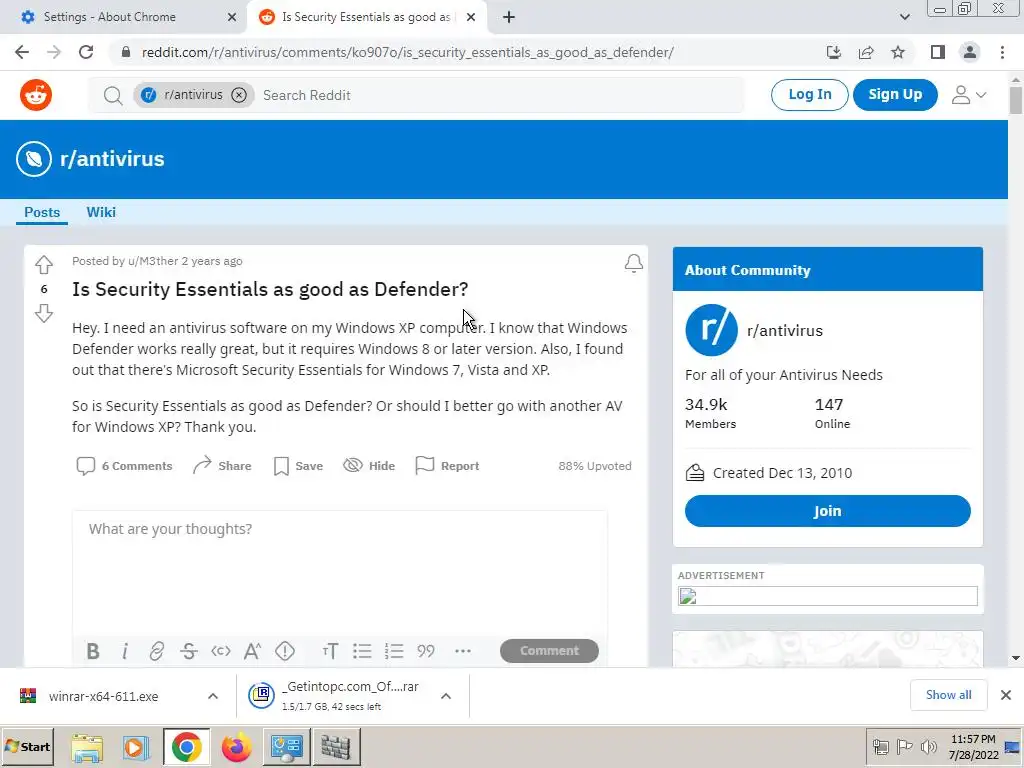The height and width of the screenshot is (768, 1024).
Task: Apply inline code formatting
Action: click(x=221, y=651)
